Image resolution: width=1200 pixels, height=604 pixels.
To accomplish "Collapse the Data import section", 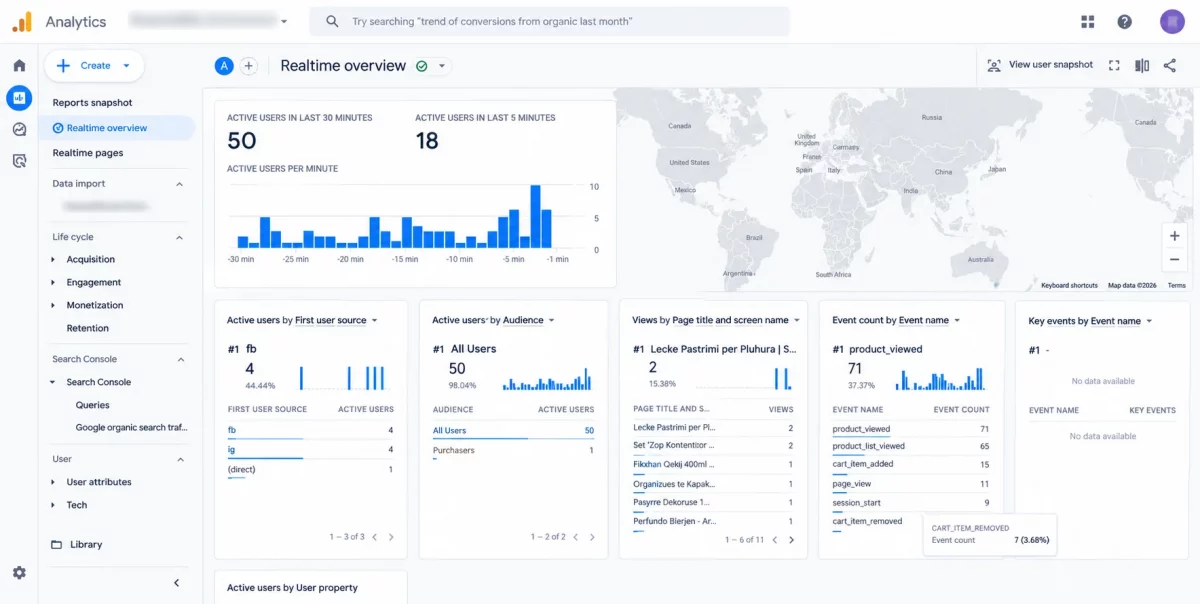I will click(180, 184).
